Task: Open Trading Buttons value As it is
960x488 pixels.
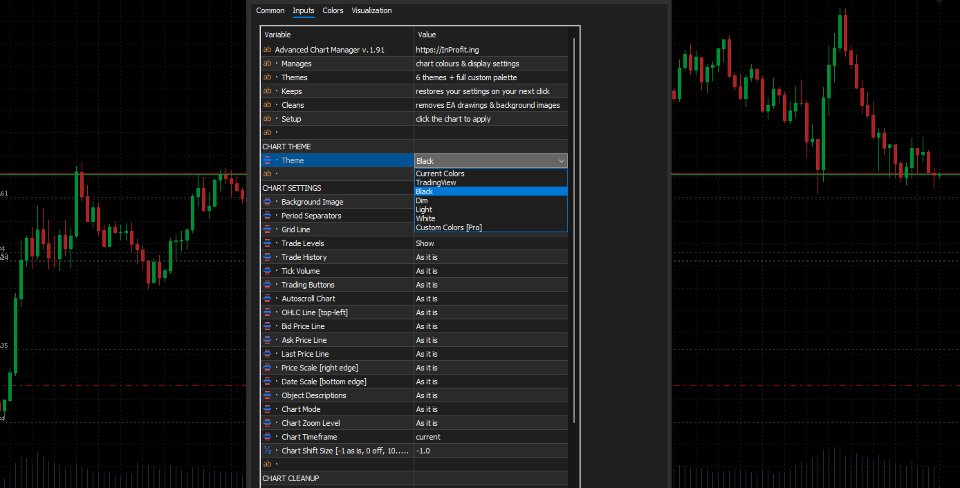Action: click(x=491, y=285)
